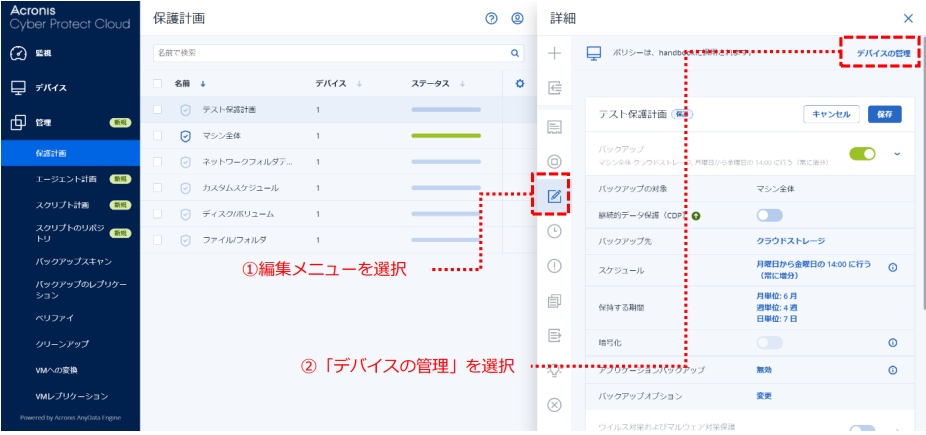Image resolution: width=926 pixels, height=435 pixels.
Task: Open the user account icon
Action: 517,18
